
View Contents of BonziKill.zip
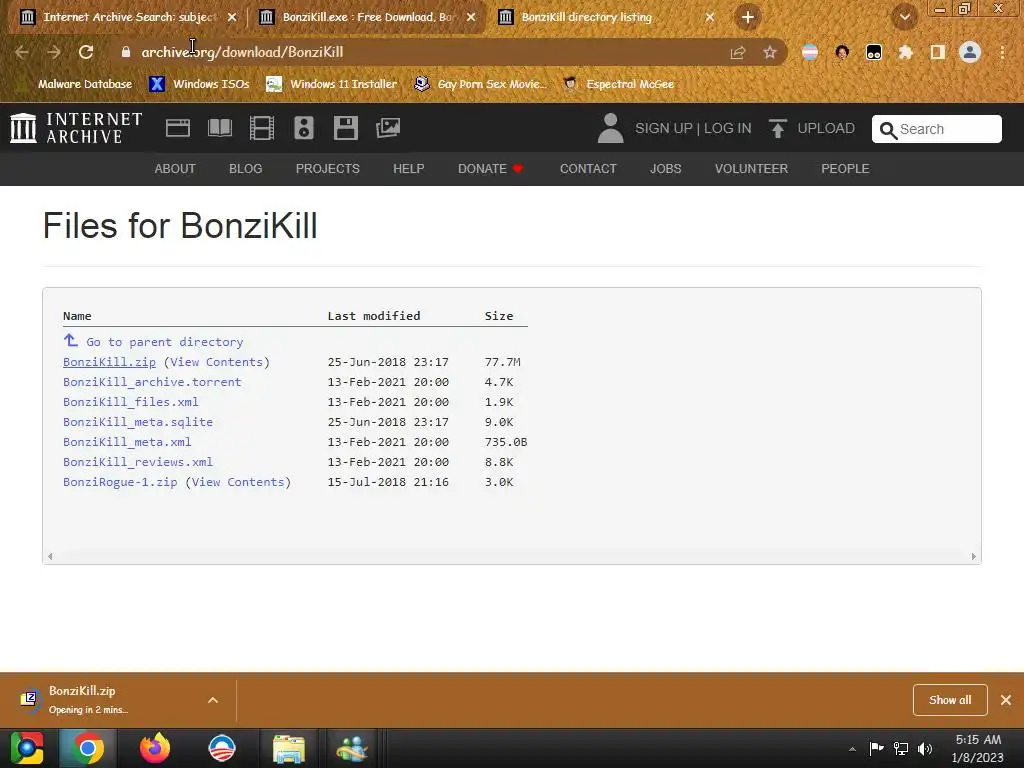[x=216, y=362]
